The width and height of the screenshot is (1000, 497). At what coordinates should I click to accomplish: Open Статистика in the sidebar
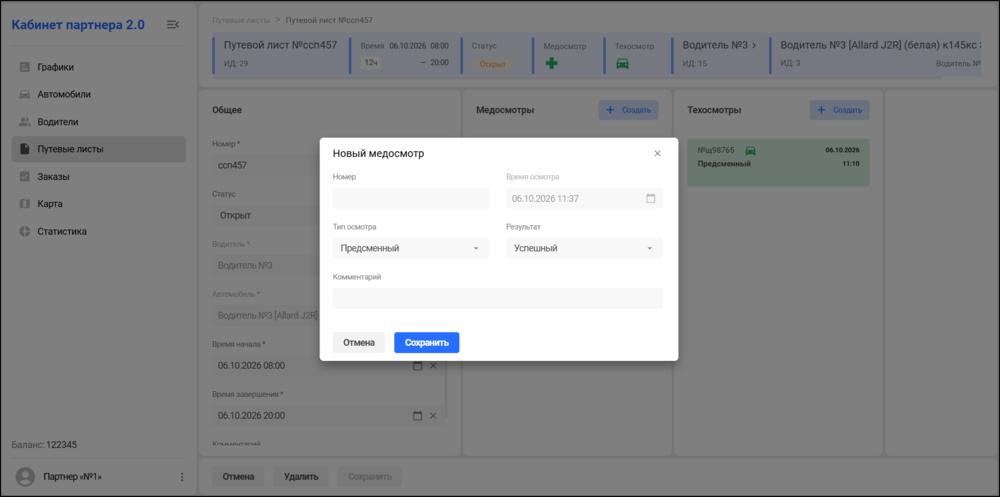[99, 232]
